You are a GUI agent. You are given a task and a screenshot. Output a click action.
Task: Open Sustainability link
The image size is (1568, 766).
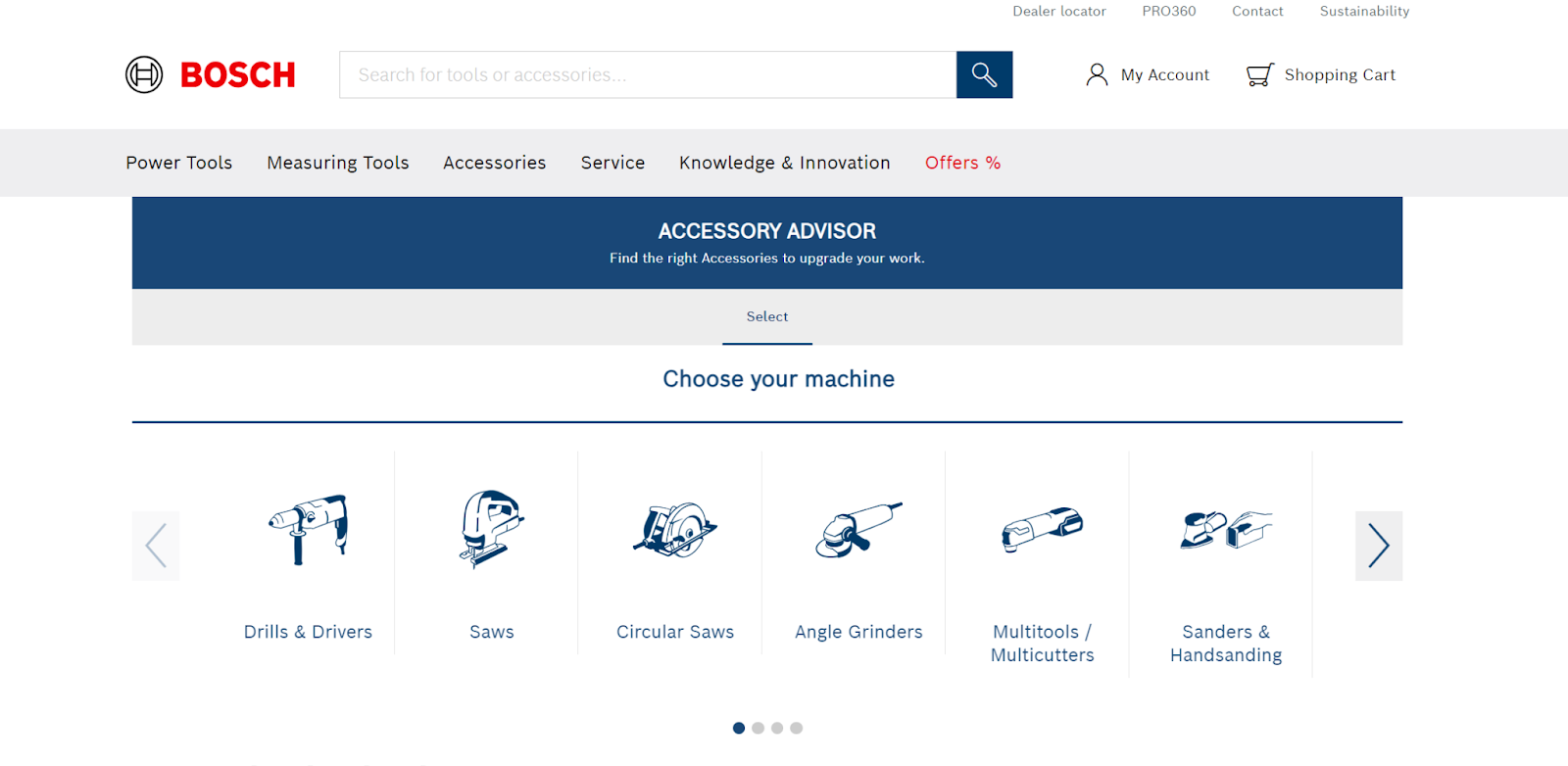[x=1364, y=11]
